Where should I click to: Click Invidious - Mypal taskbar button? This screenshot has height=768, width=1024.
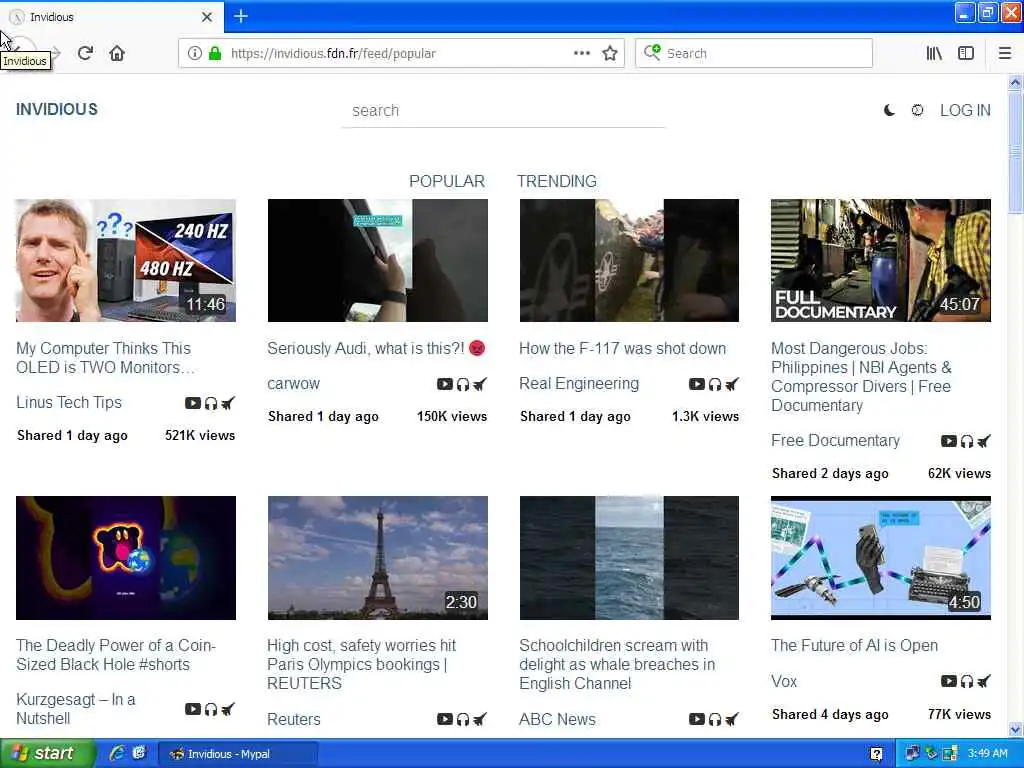pyautogui.click(x=238, y=754)
